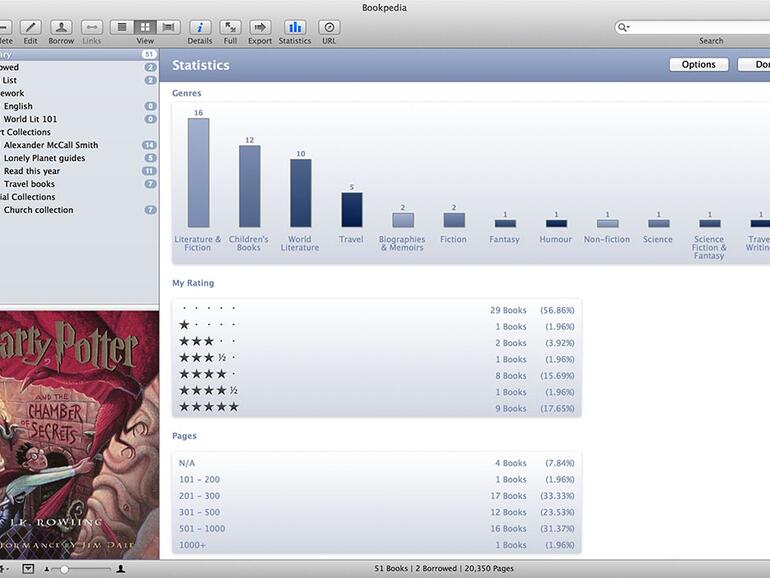
Task: Click the Borrow toolbar icon
Action: click(x=61, y=27)
